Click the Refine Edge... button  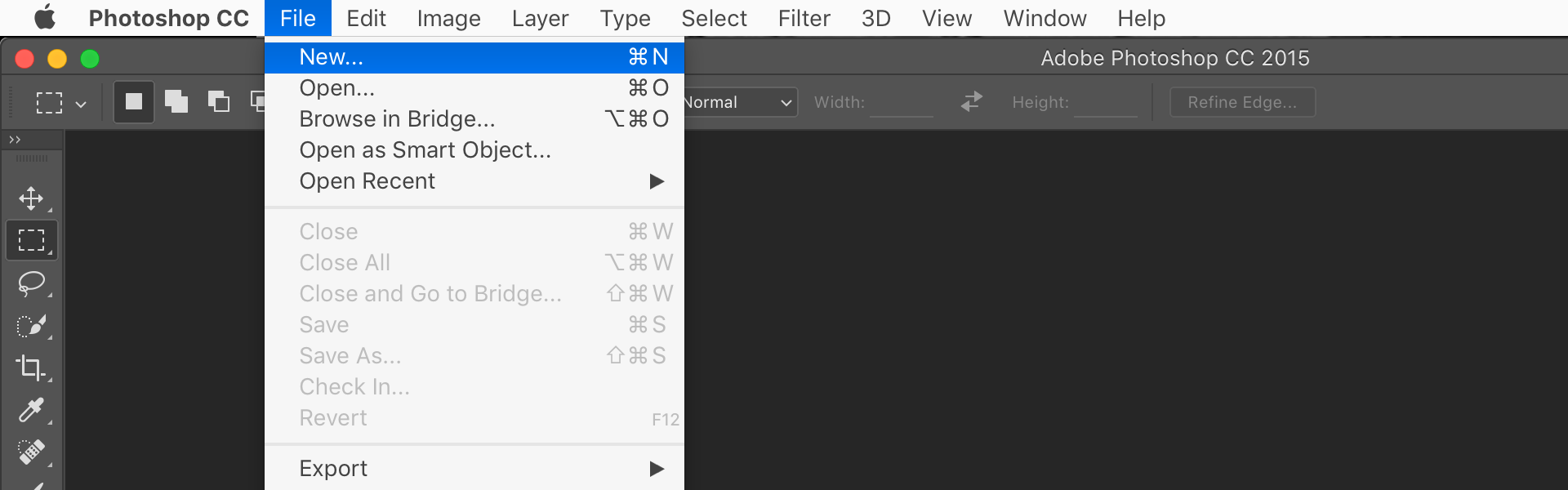click(1242, 102)
